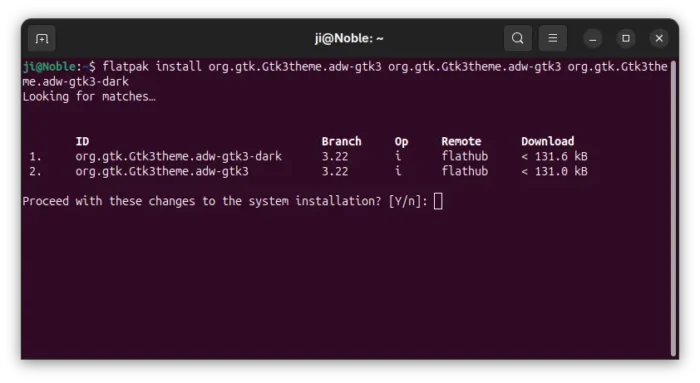Click the 'Looking for matches…' line

point(89,96)
